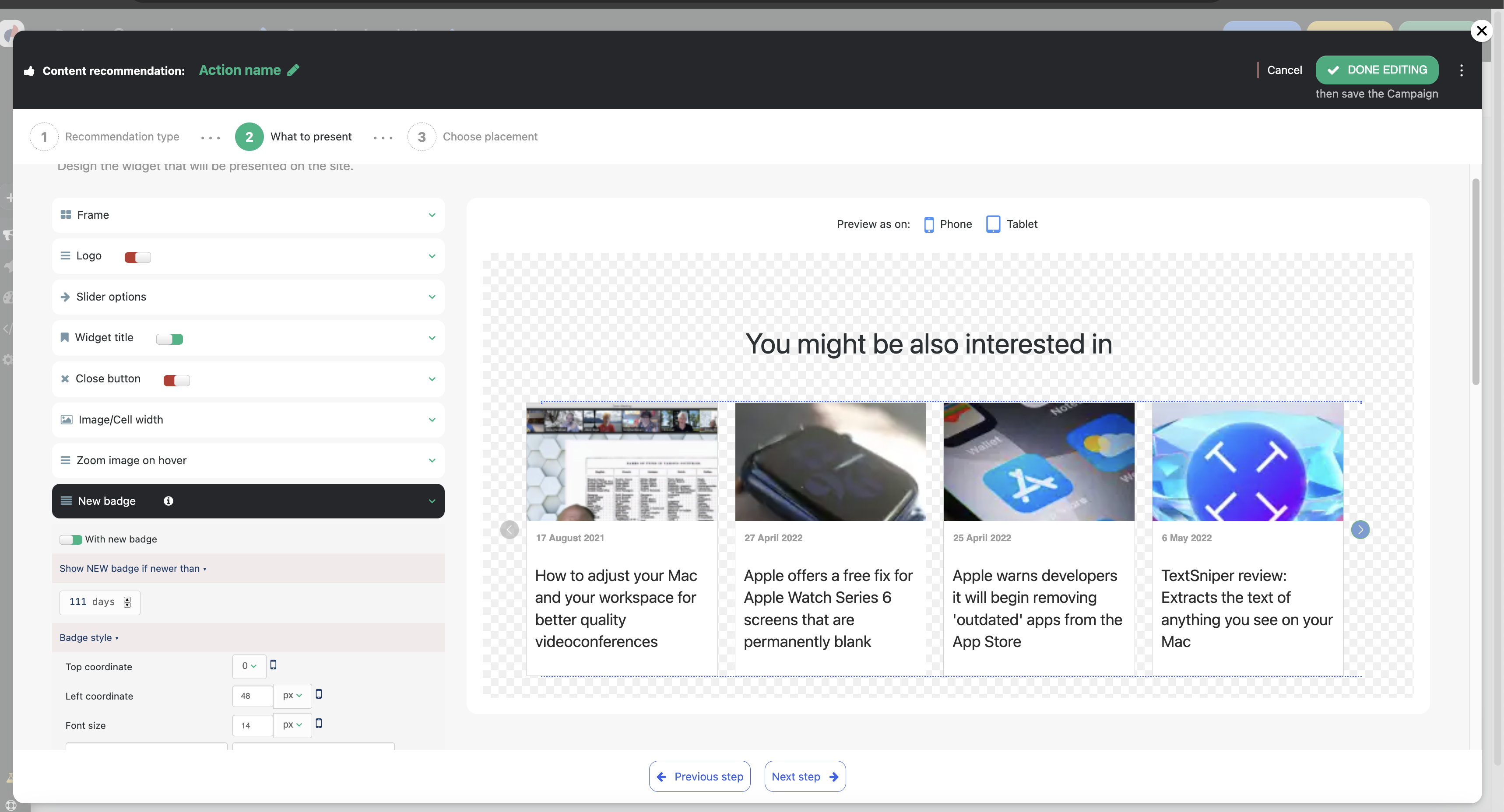Screen dimensions: 1504x812
Task: Click the Frame grid icon
Action: 65,215
